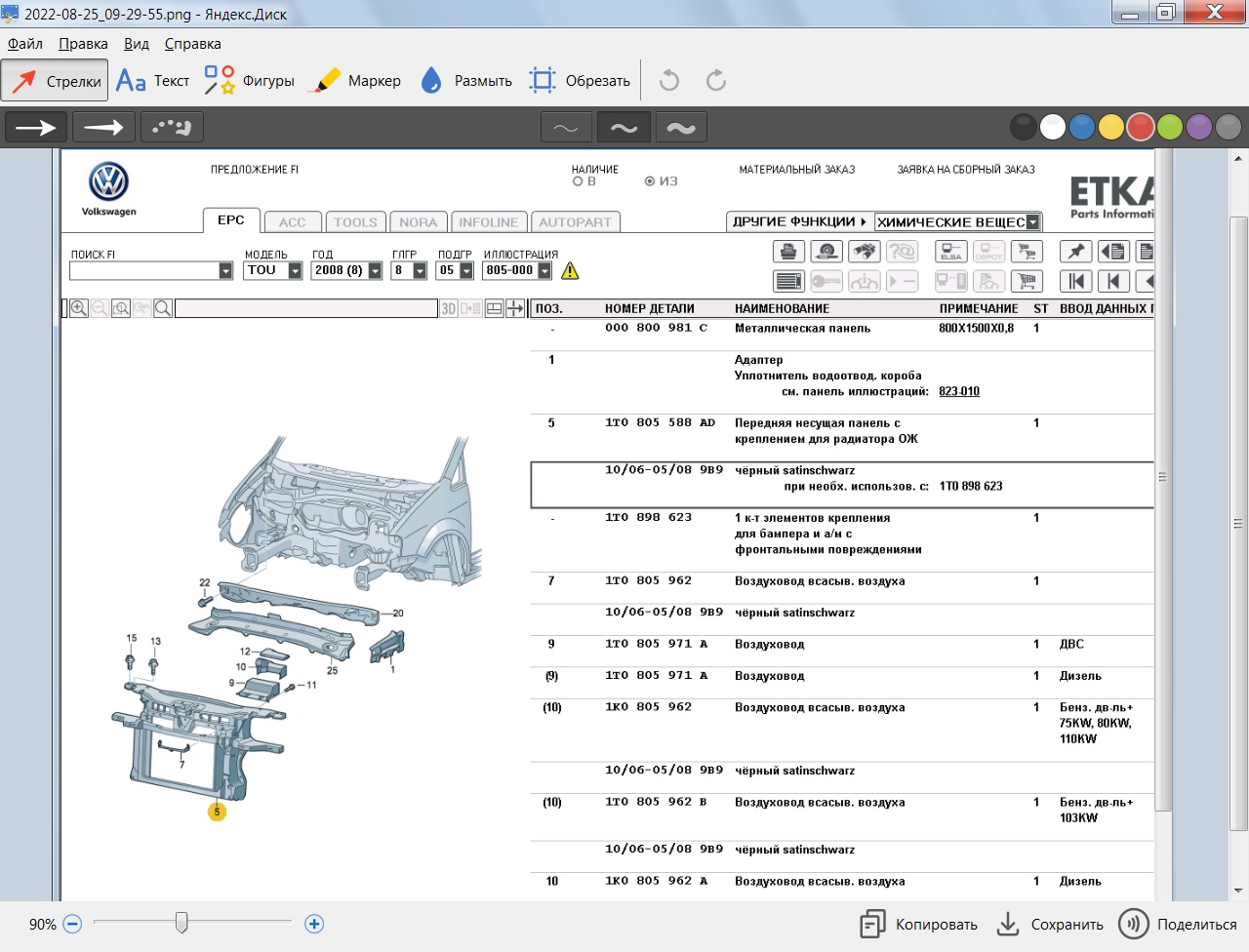Image resolution: width=1249 pixels, height=952 pixels.
Task: Open the Вид menu
Action: [x=137, y=44]
